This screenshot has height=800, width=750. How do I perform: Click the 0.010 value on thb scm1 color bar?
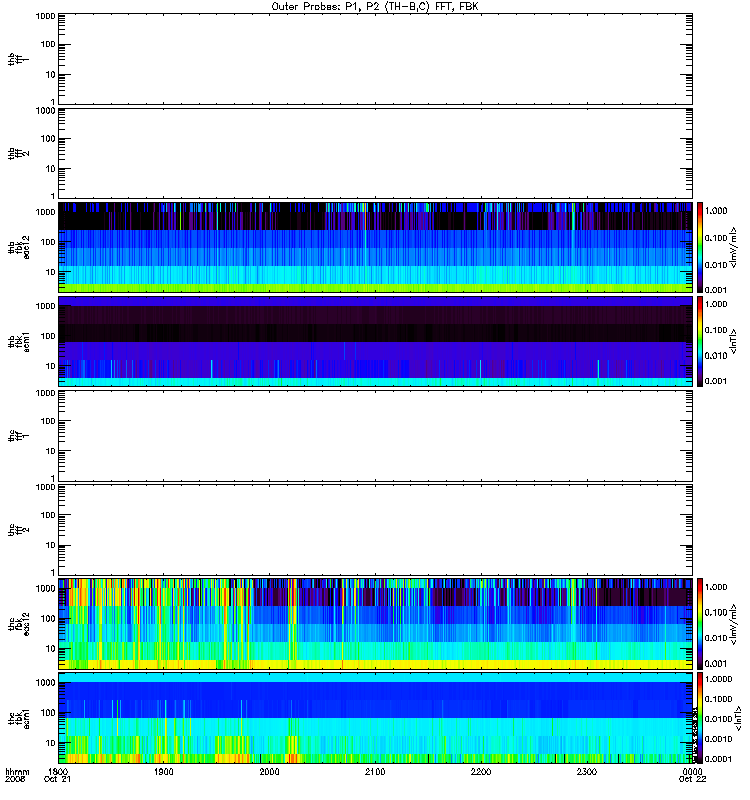(x=716, y=356)
